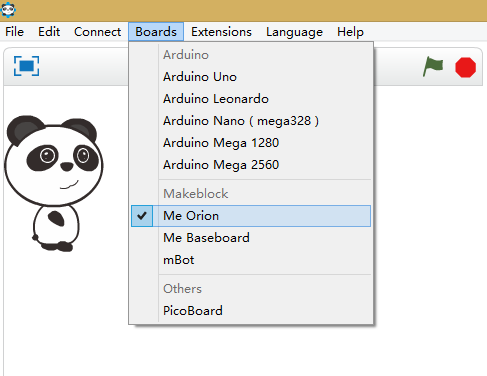Choose Arduino Uno board

[251, 77]
